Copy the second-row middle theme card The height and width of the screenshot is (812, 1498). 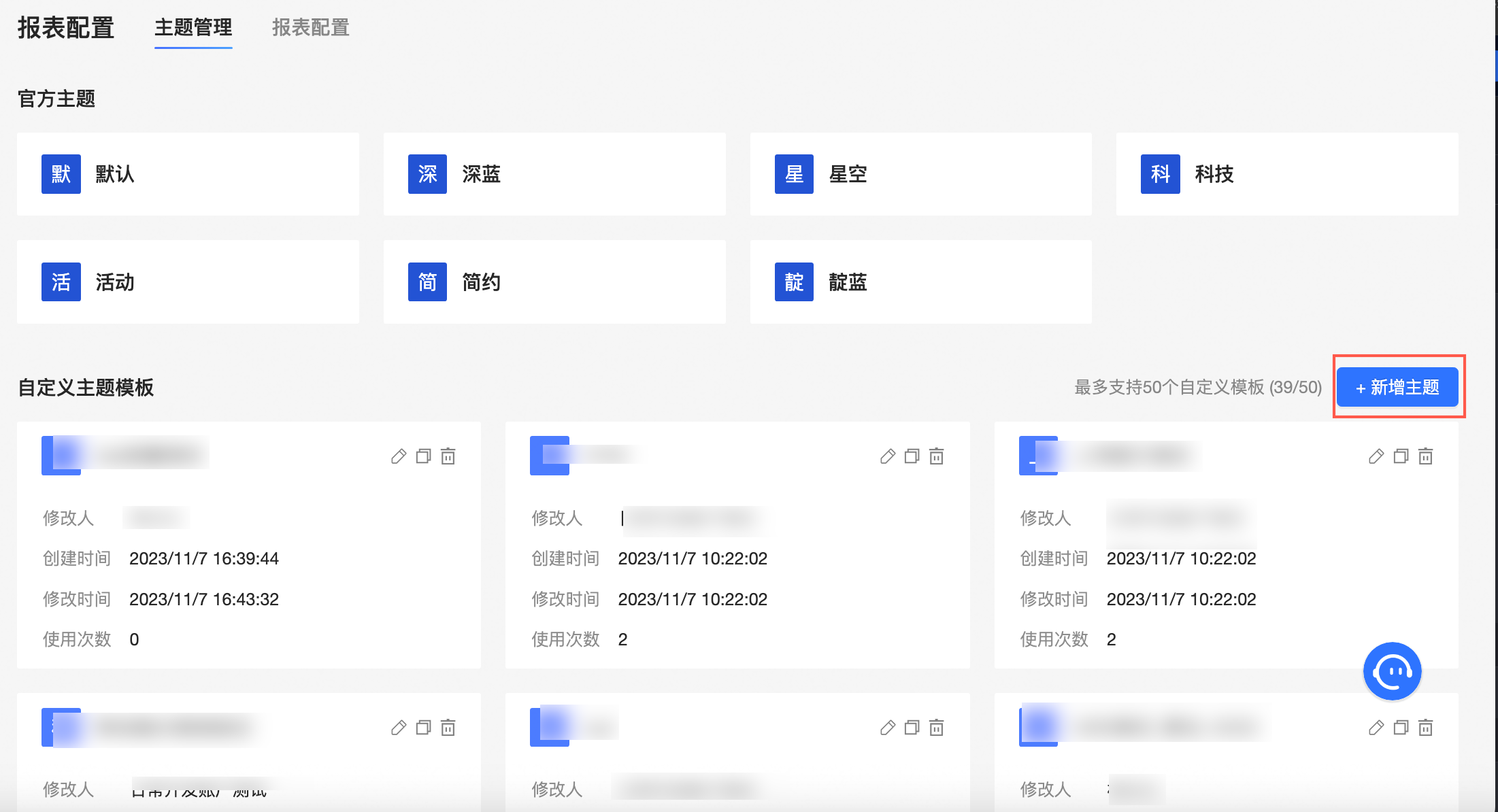912,728
